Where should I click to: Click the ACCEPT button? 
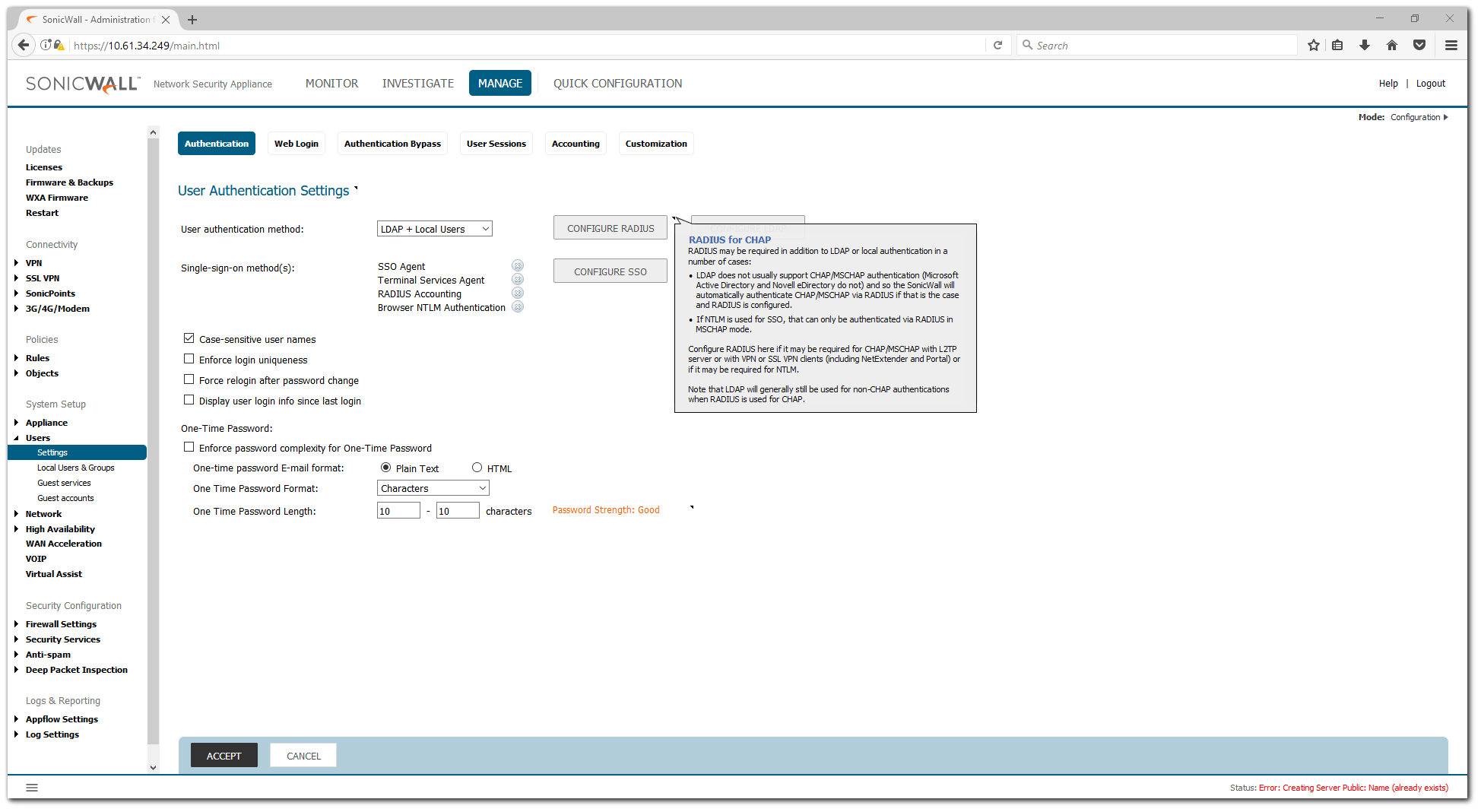(224, 756)
